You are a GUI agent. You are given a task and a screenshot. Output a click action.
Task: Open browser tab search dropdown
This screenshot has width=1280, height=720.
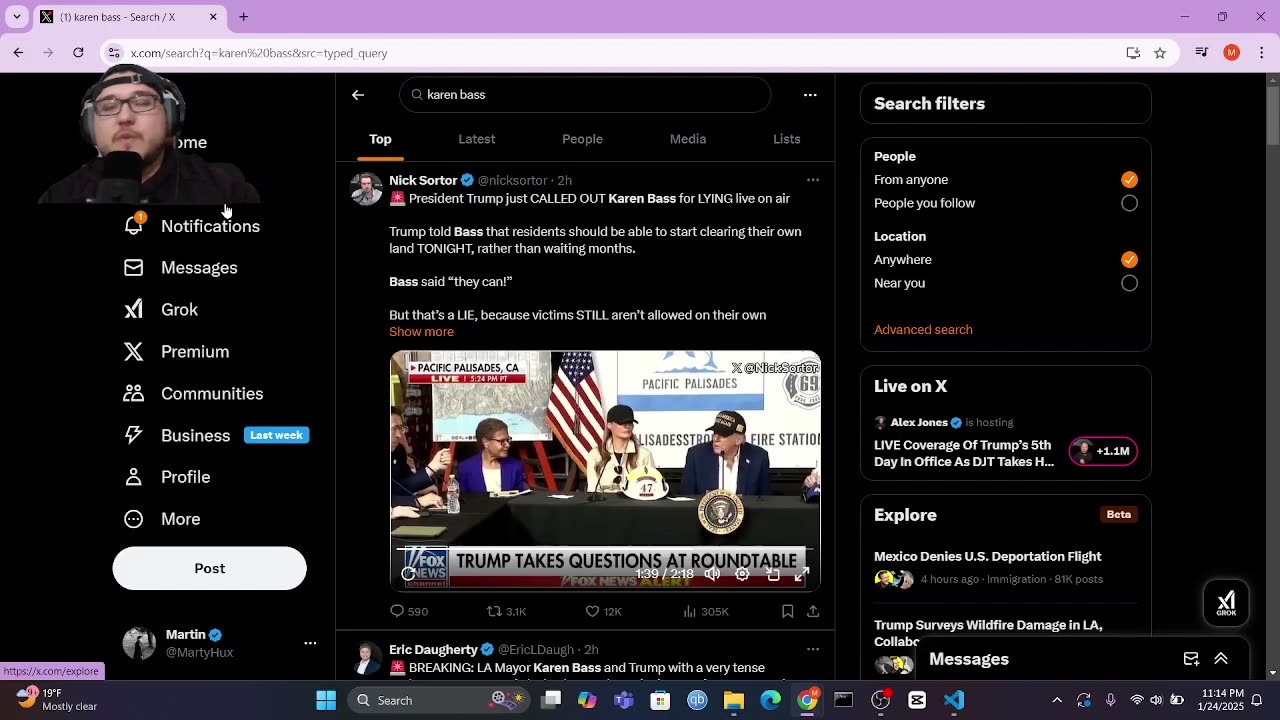pyautogui.click(x=17, y=17)
